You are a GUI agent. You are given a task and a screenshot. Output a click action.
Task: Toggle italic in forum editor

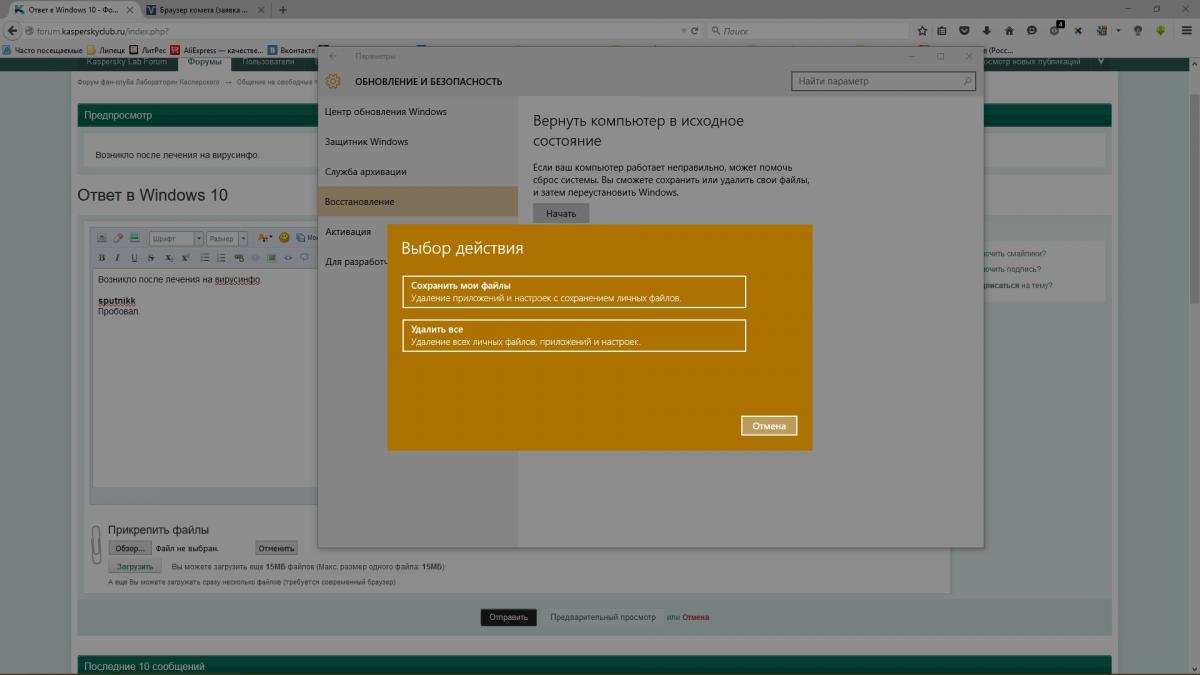coord(117,257)
